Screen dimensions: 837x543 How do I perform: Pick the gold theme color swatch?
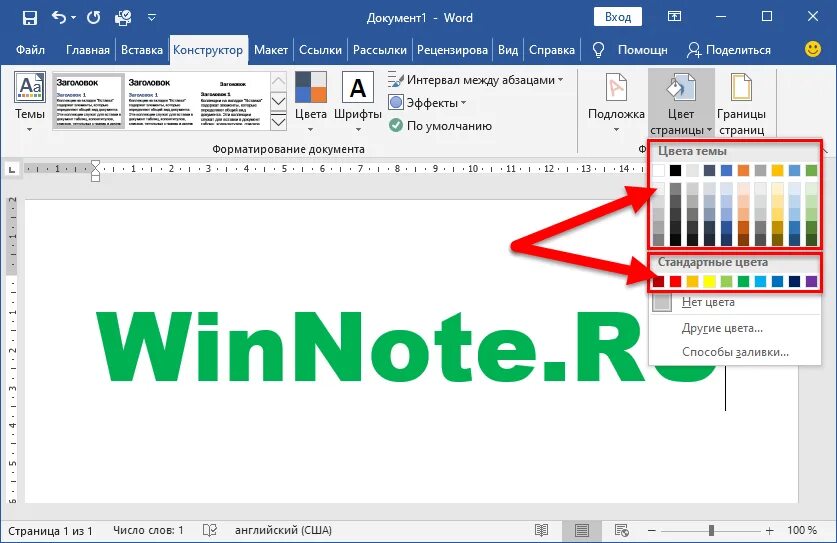click(x=778, y=170)
